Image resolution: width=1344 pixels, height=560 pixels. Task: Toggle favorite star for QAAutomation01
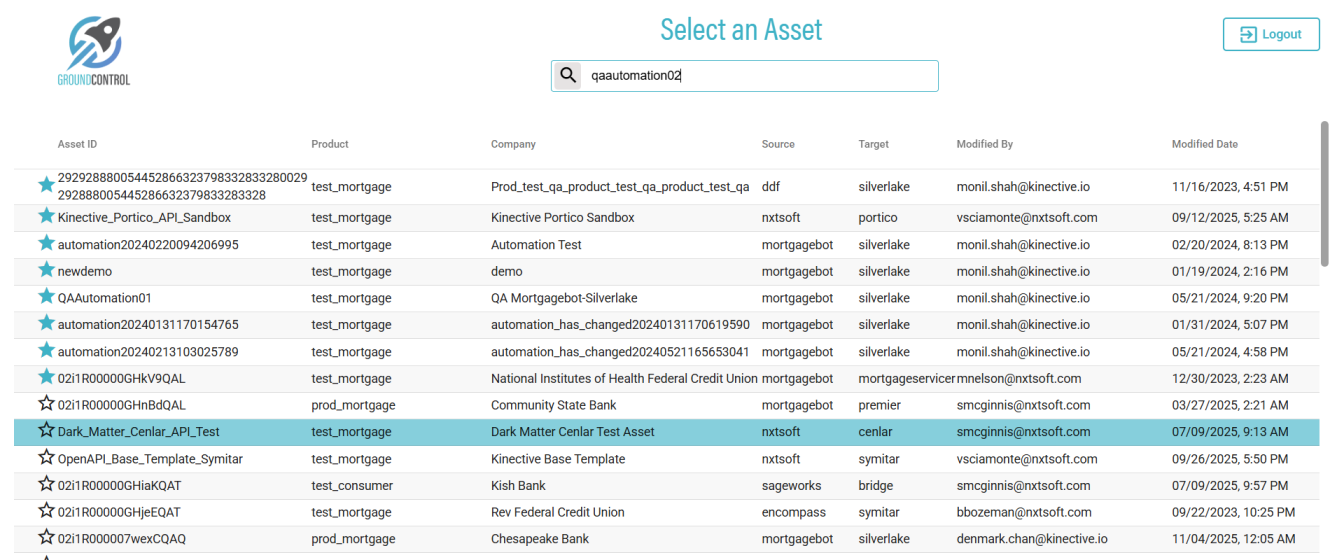(x=46, y=297)
